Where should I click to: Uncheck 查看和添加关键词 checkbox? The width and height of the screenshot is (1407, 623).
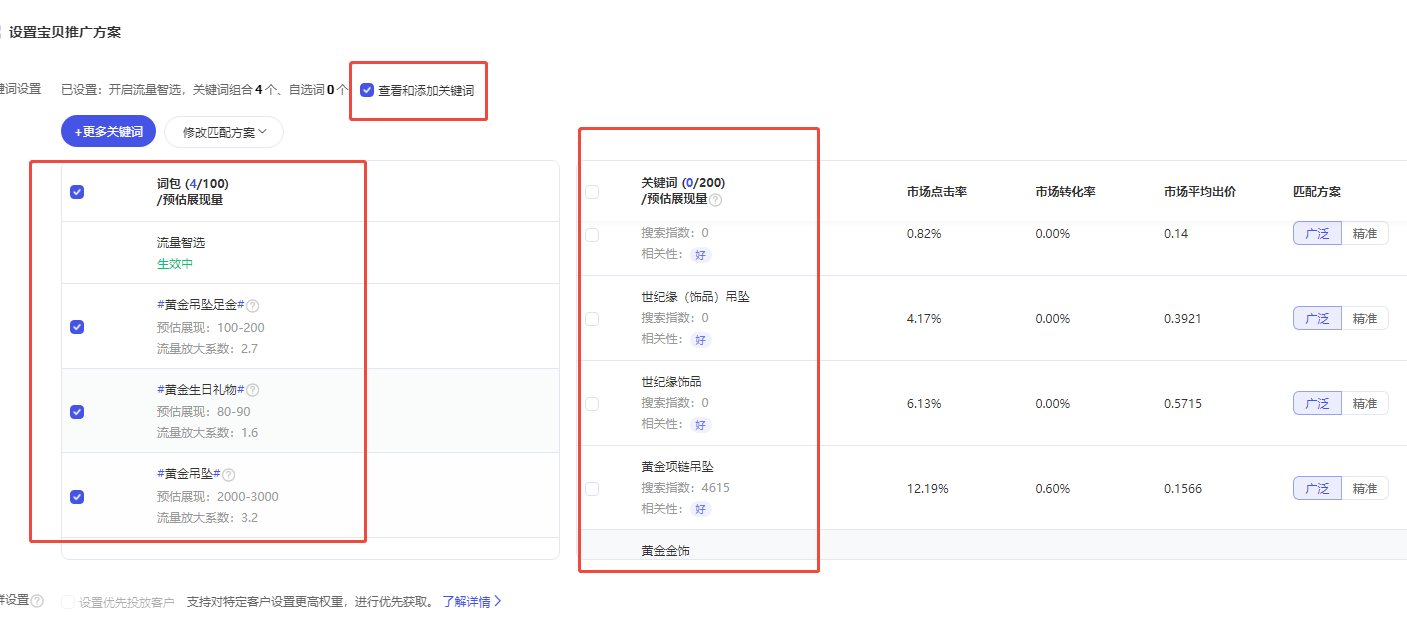point(367,90)
